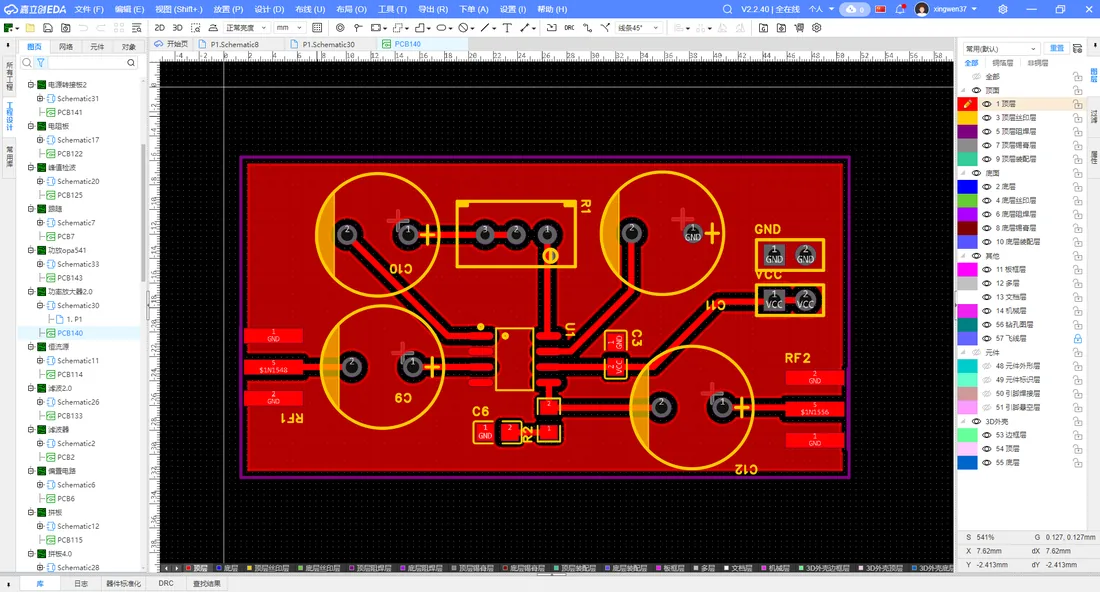This screenshot has height=592, width=1100.
Task: Expand the Schematic31 tree node
Action: tap(40, 99)
